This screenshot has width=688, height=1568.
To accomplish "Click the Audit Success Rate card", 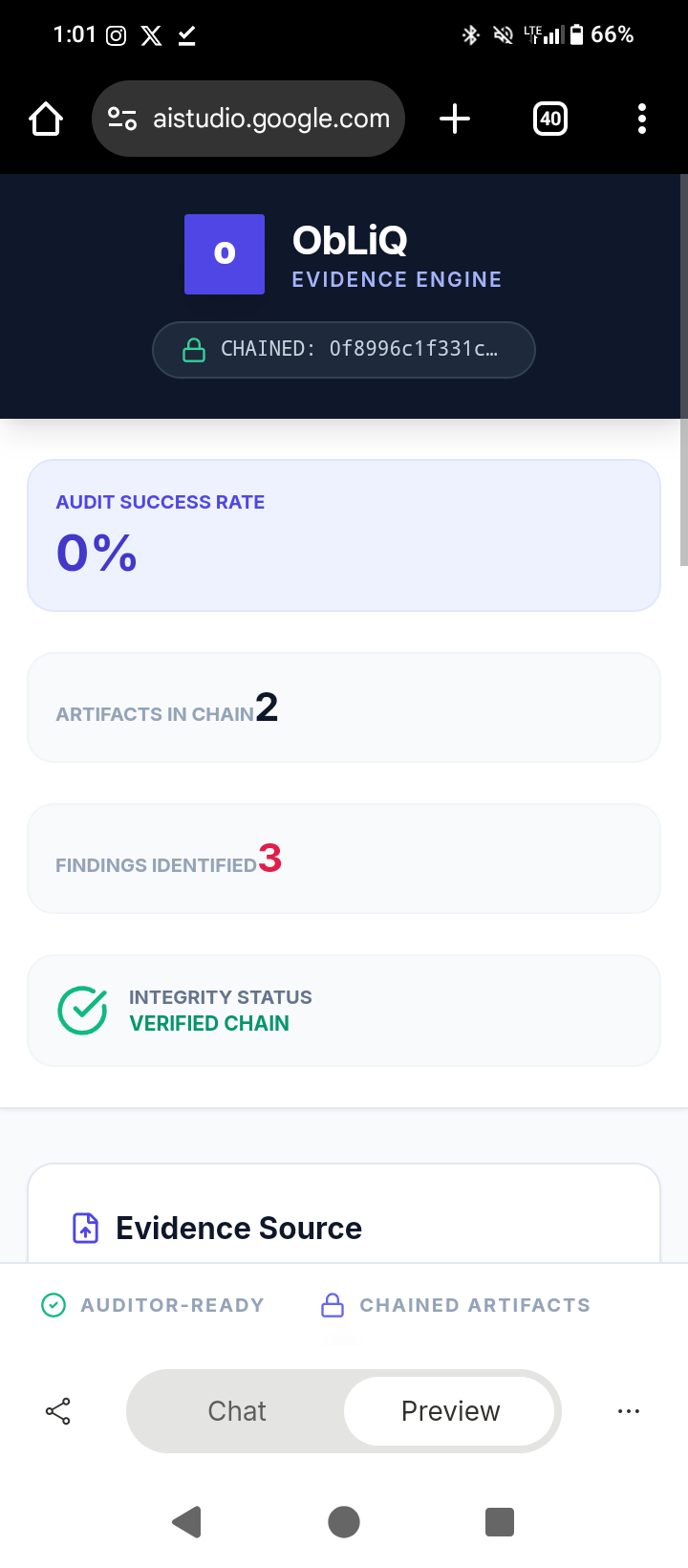I will 344,535.
